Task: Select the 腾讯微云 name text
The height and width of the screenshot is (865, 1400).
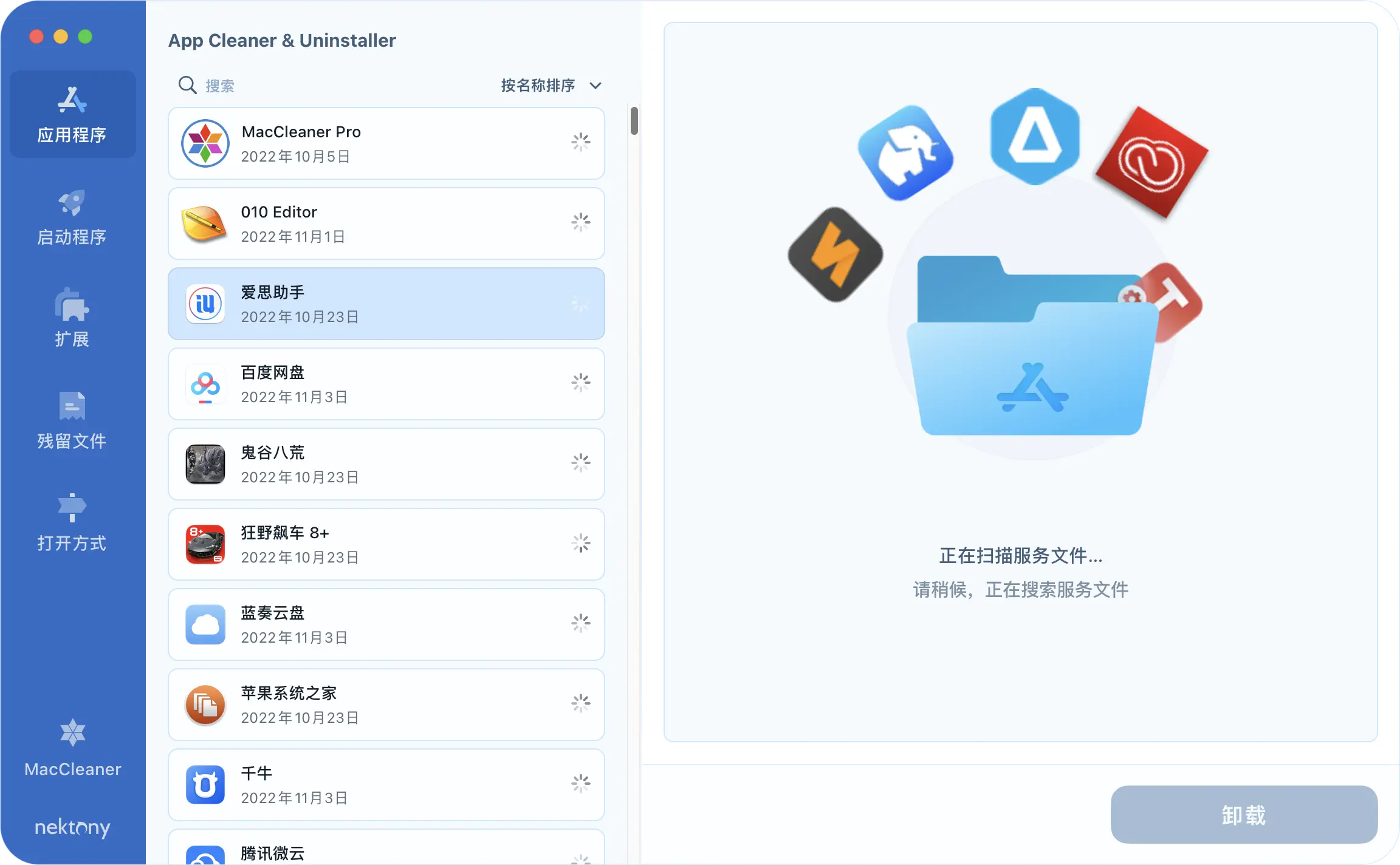Action: coord(272,853)
